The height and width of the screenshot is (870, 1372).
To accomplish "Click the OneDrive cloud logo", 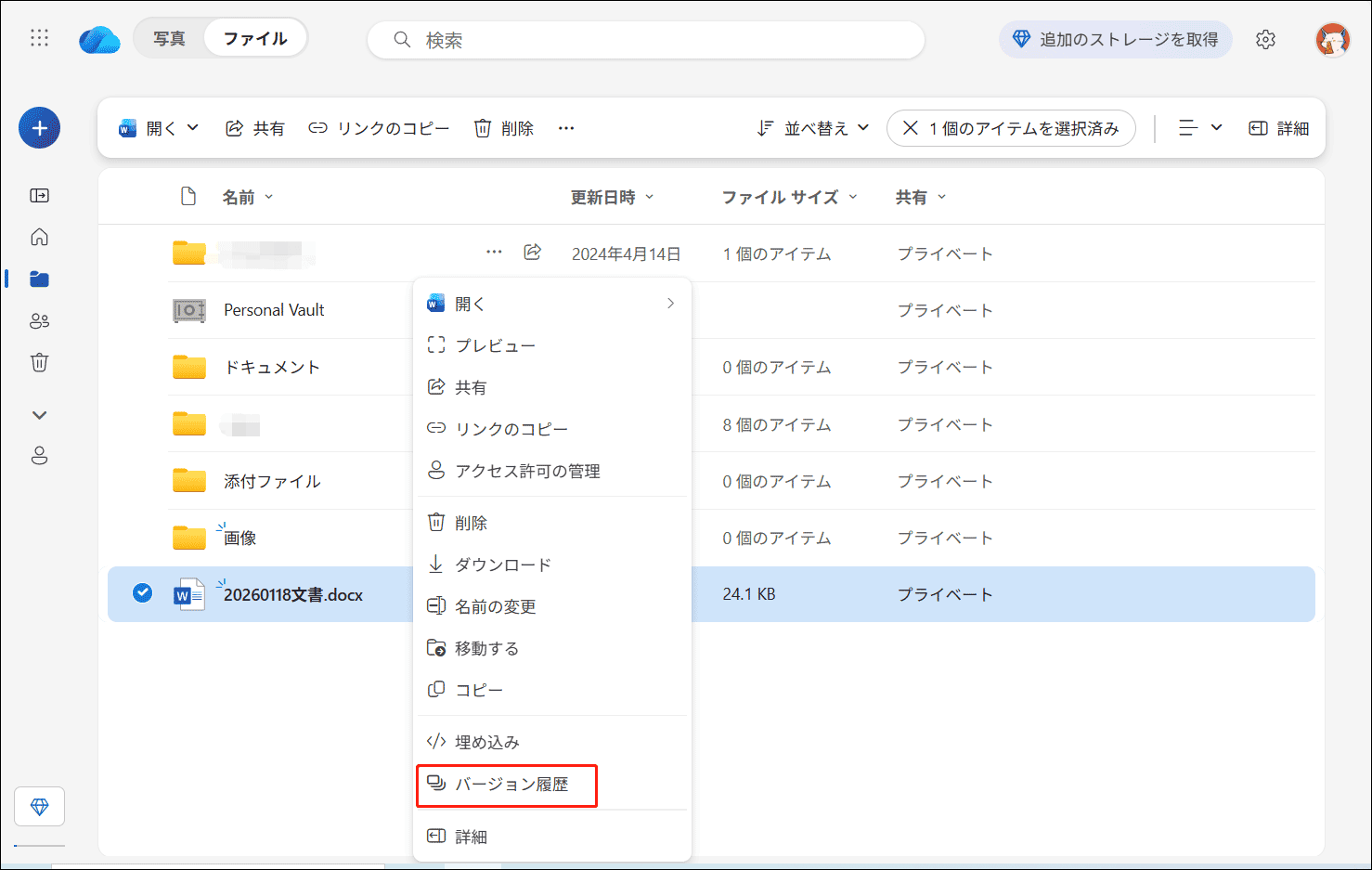I will [x=99, y=39].
